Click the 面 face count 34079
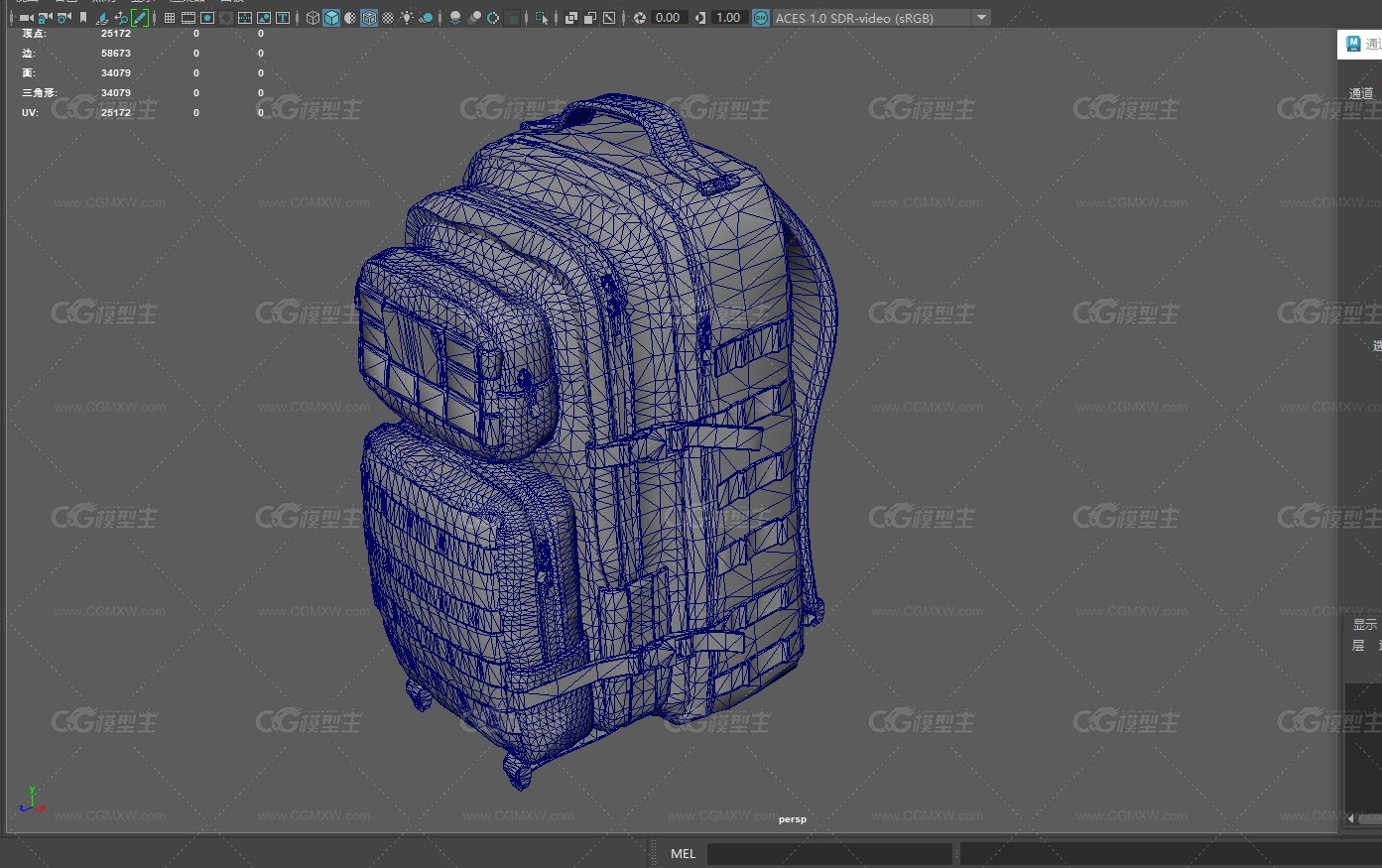 coord(116,73)
